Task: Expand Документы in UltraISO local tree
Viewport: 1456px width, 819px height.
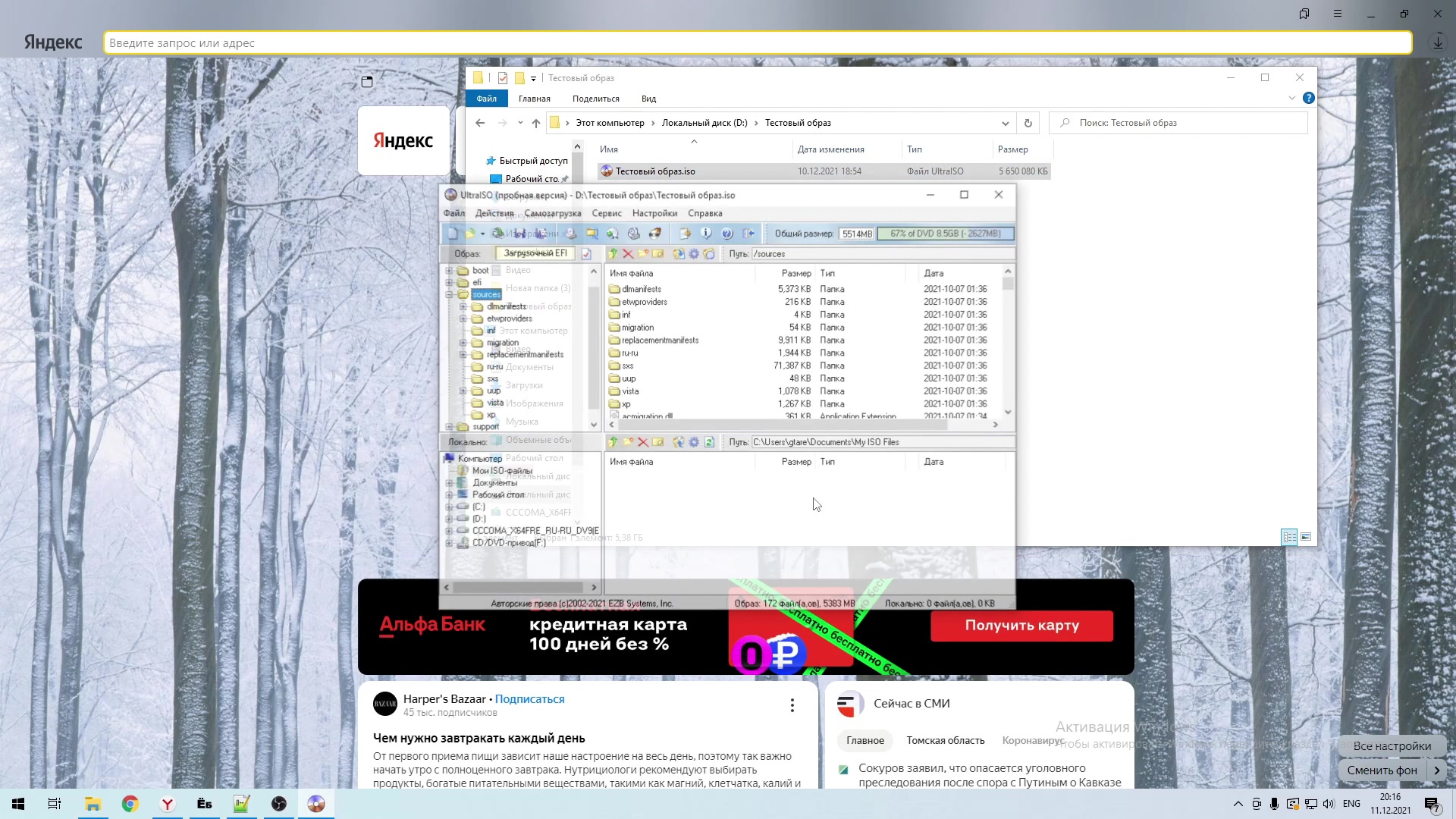Action: tap(449, 483)
